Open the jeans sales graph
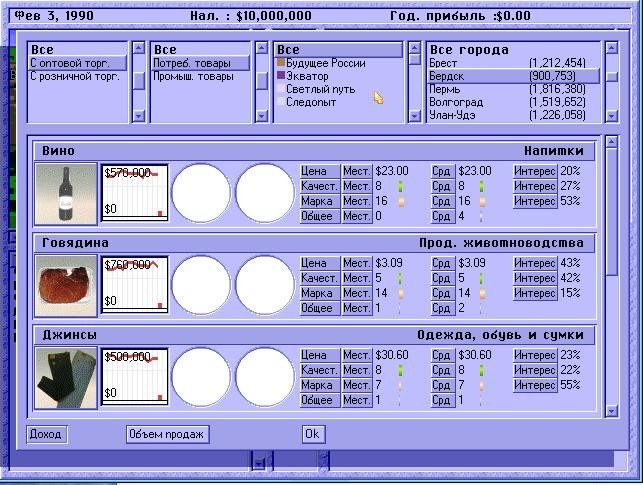 [134, 377]
